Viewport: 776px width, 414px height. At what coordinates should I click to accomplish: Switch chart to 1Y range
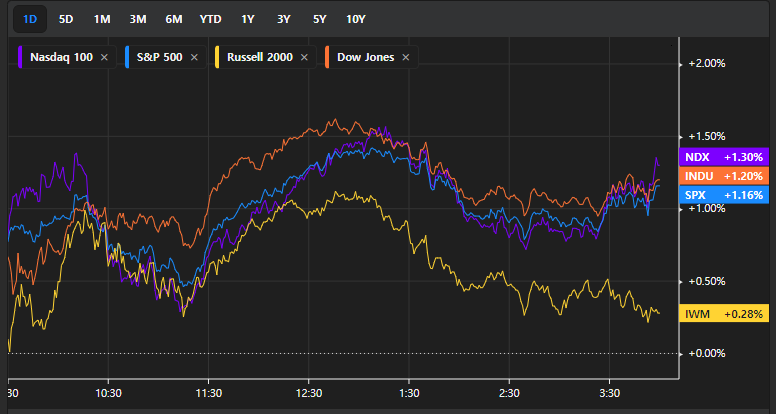click(247, 19)
